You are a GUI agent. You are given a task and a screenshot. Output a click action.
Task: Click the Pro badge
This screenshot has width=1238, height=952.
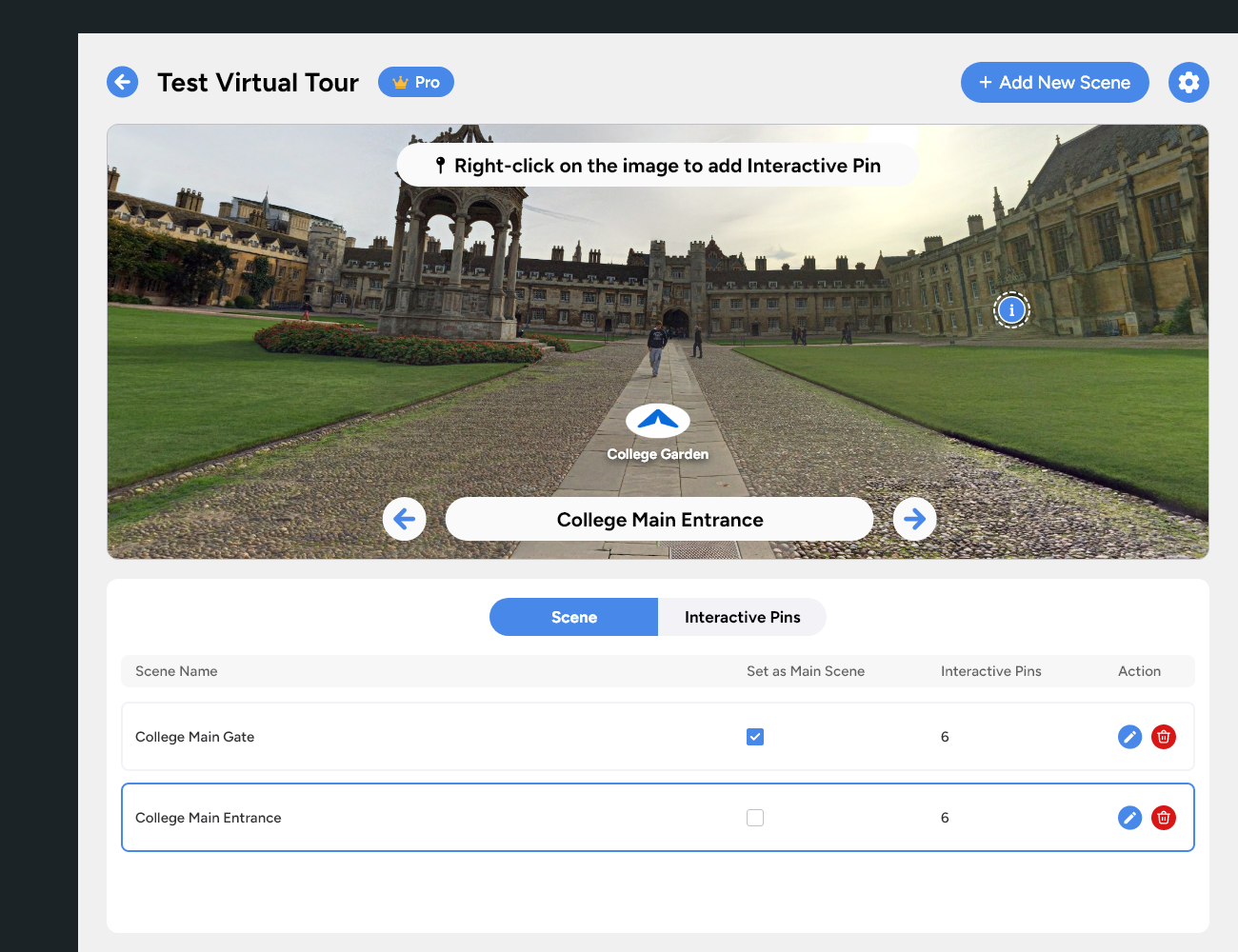pos(415,82)
